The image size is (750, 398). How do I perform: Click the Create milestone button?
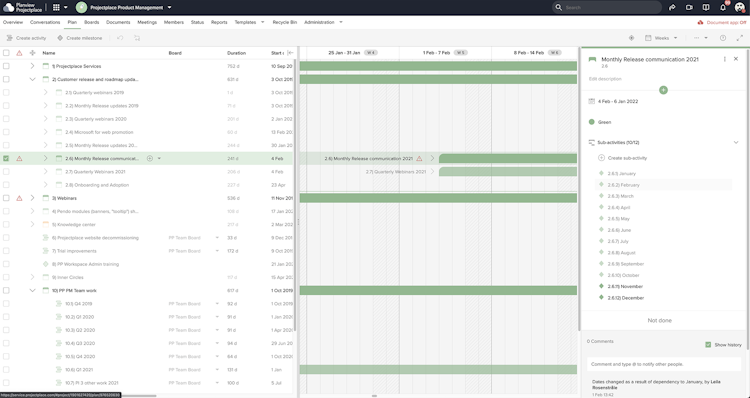pos(79,38)
